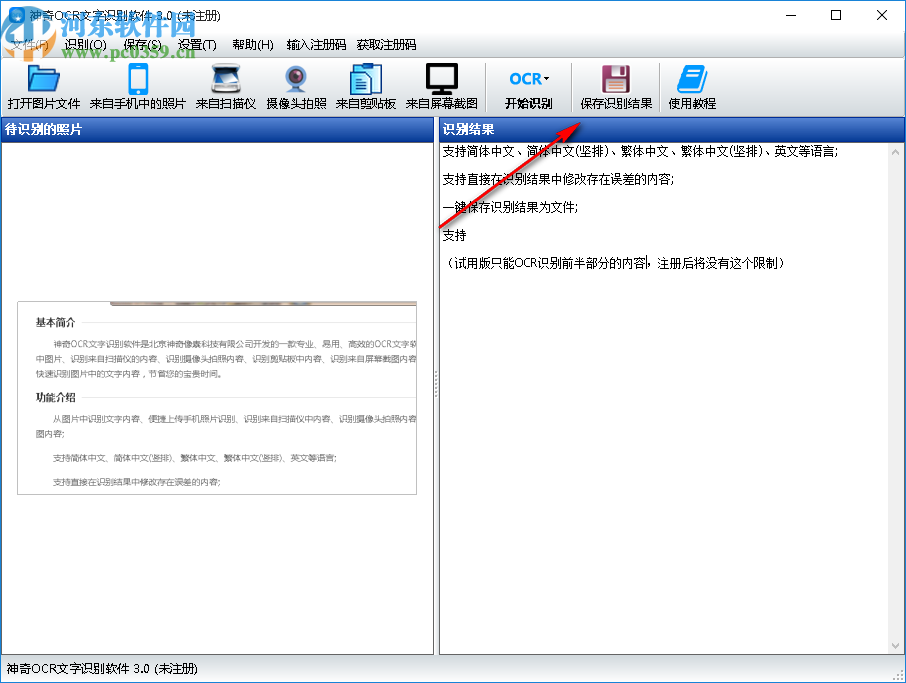Capture image from screen screenshot
This screenshot has height=683, width=906.
(441, 87)
